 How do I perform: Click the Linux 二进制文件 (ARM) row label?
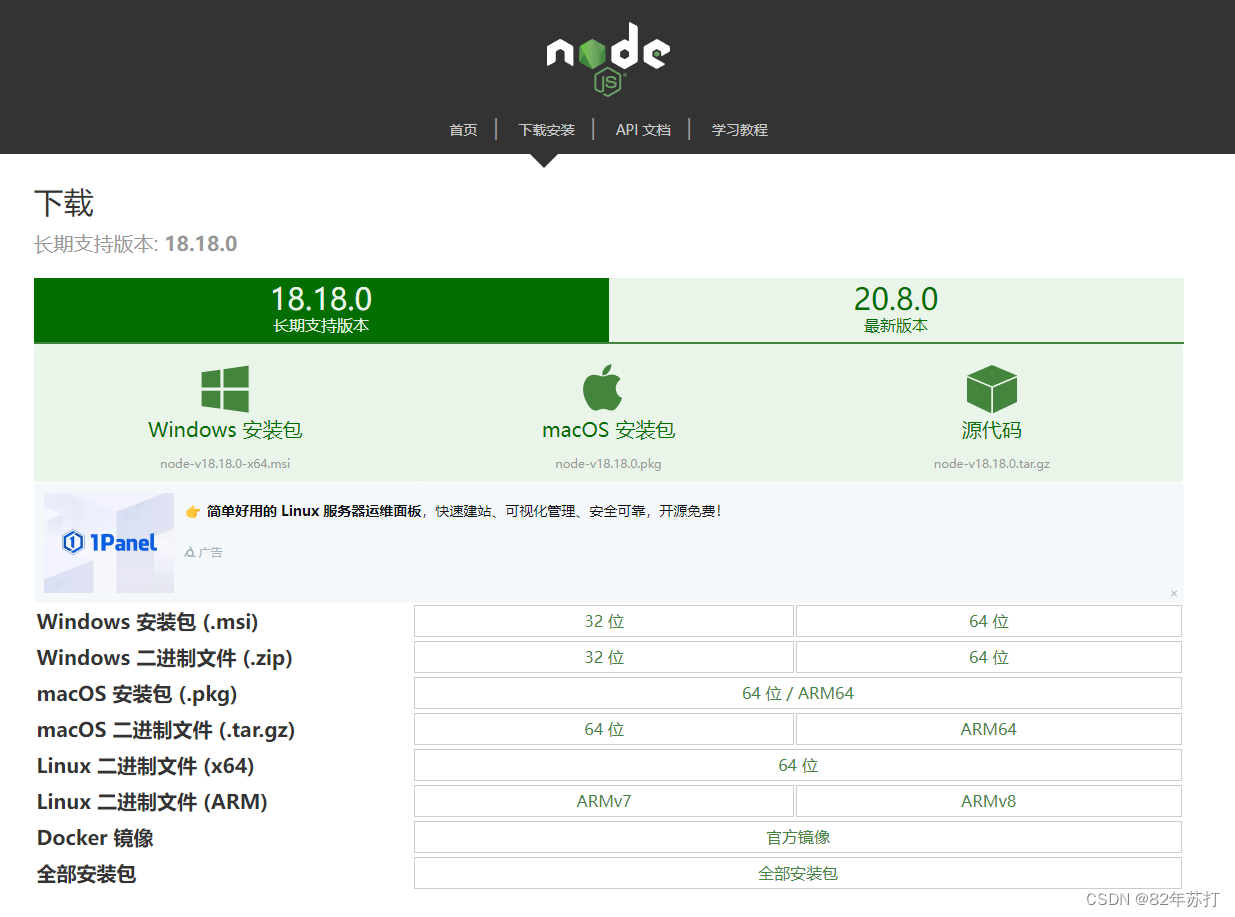point(152,802)
